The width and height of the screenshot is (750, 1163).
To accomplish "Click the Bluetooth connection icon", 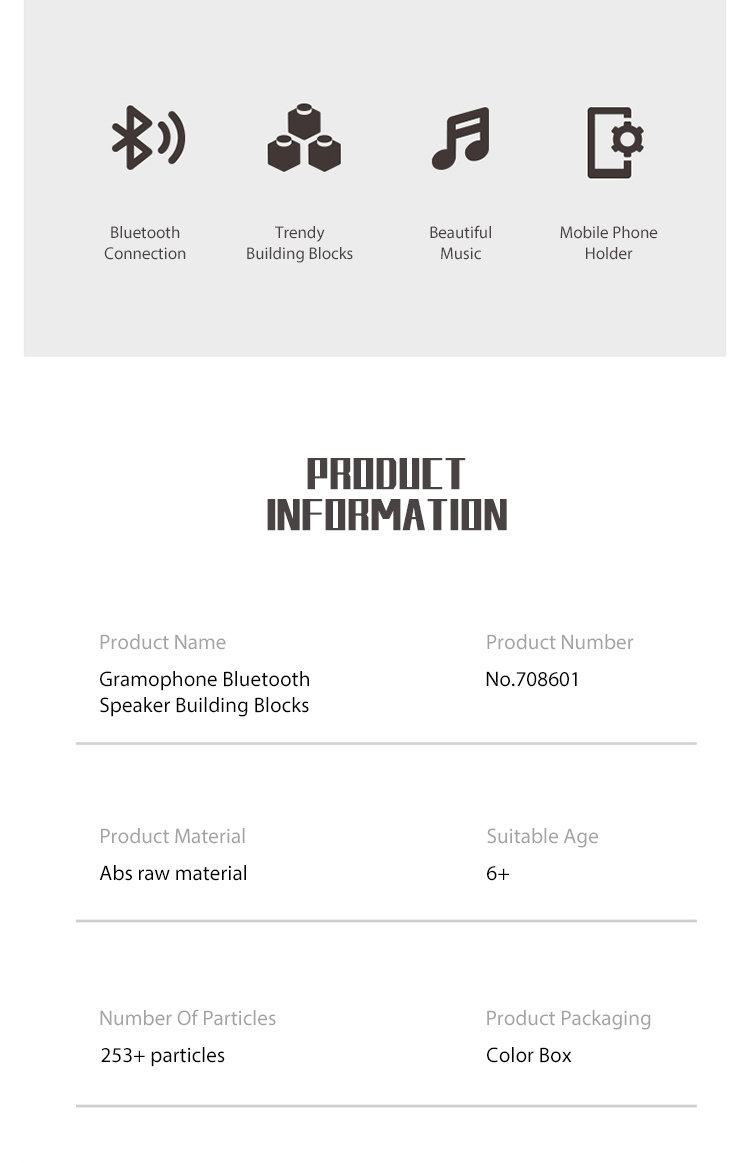I will (x=147, y=137).
